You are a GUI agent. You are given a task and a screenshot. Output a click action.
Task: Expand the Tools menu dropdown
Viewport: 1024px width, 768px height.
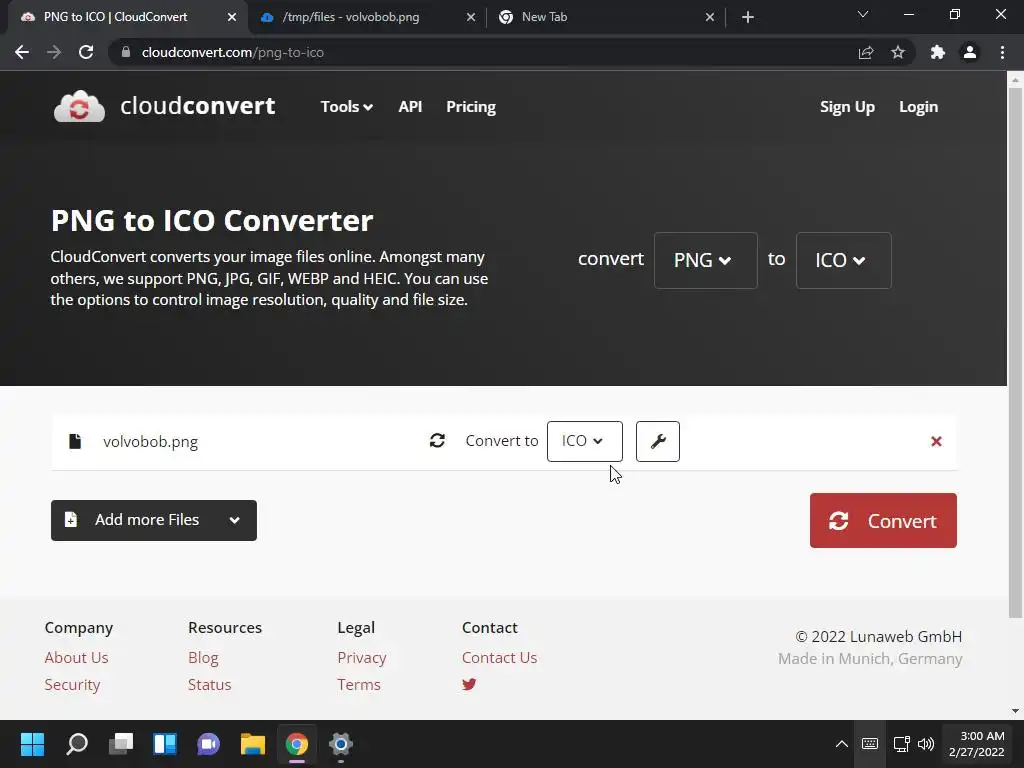pyautogui.click(x=346, y=106)
